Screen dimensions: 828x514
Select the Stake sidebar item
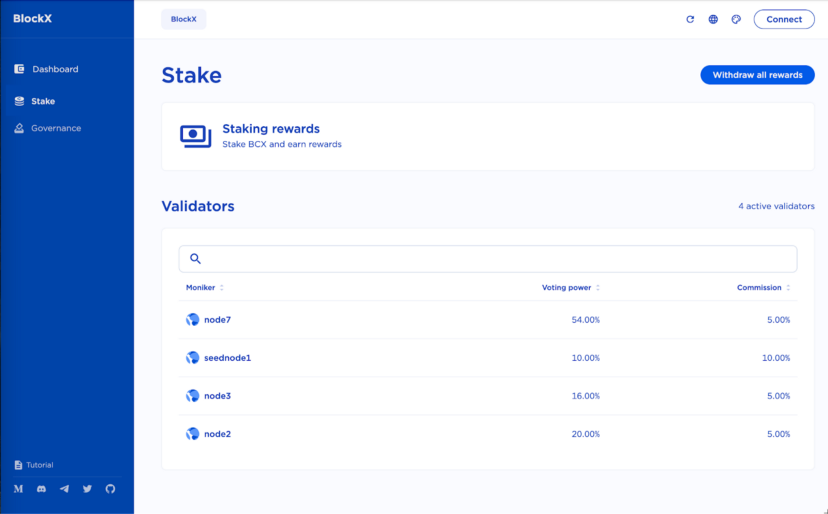tap(43, 101)
